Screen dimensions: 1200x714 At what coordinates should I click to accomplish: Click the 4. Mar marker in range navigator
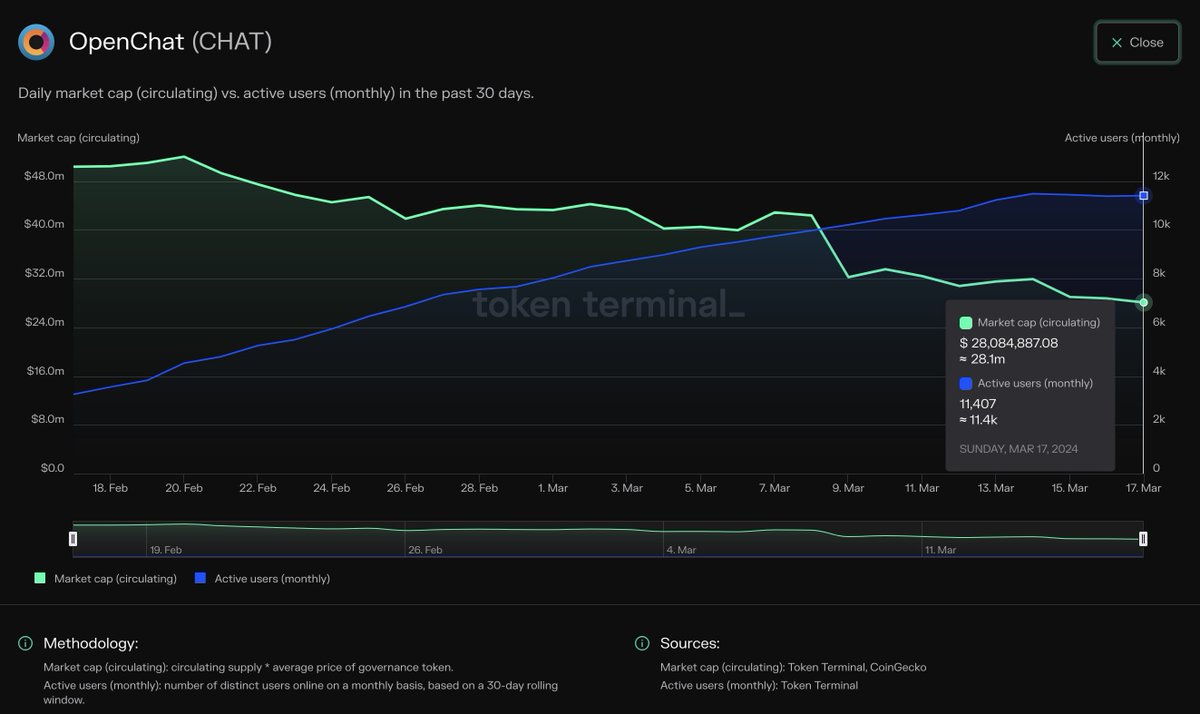tap(682, 550)
